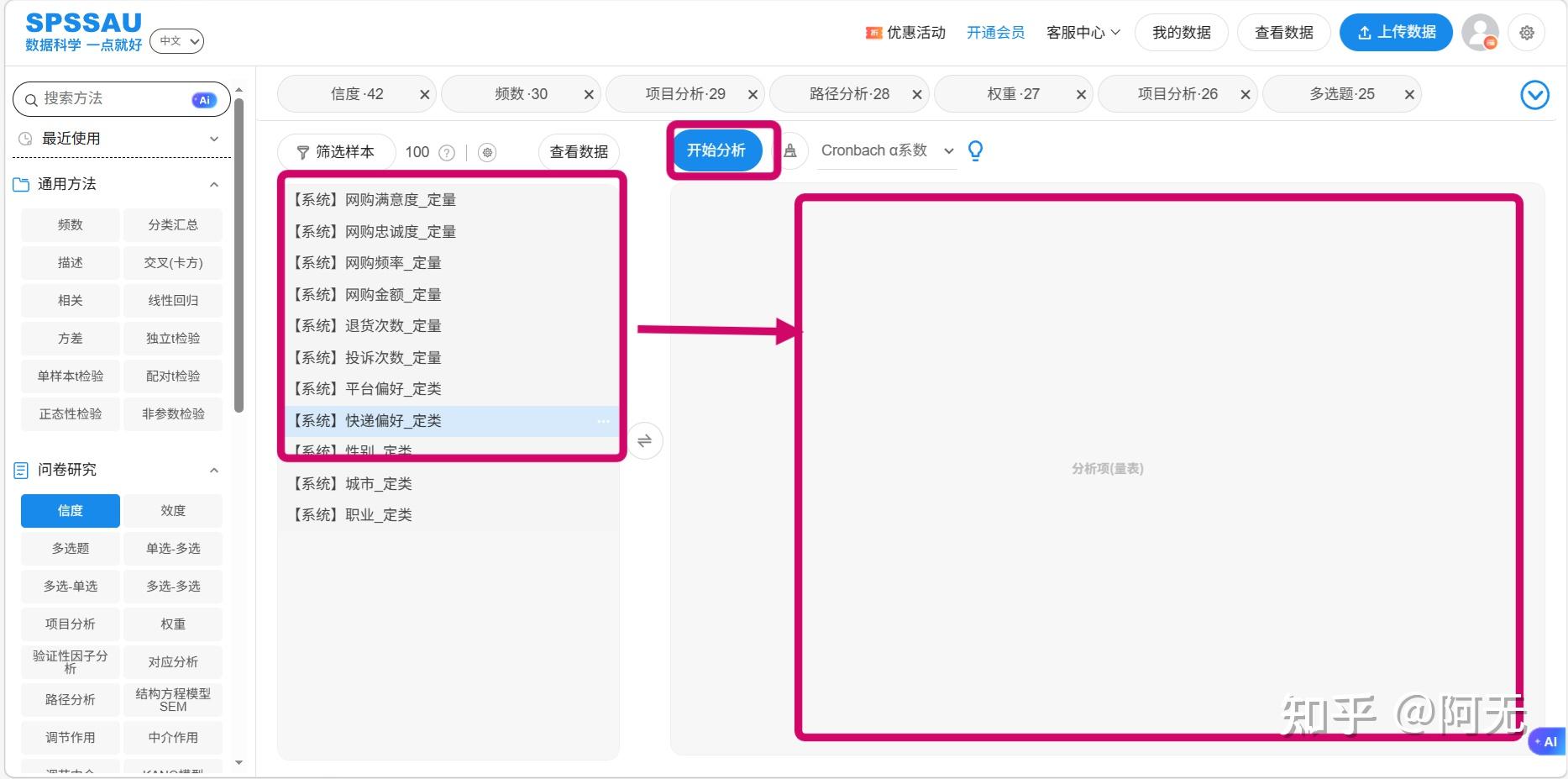This screenshot has height=779, width=1568.
Task: Collapse the 问卷研究 section
Action: point(214,470)
